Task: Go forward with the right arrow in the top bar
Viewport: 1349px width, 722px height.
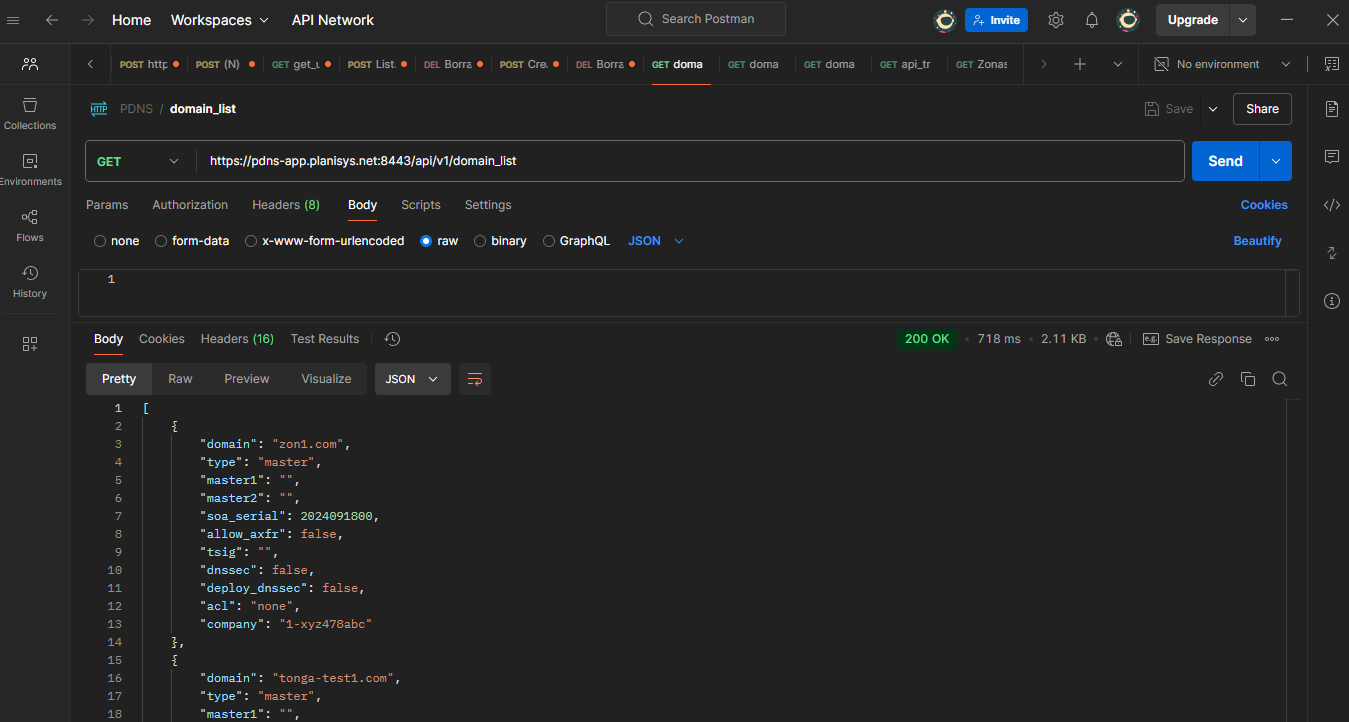Action: pyautogui.click(x=88, y=20)
